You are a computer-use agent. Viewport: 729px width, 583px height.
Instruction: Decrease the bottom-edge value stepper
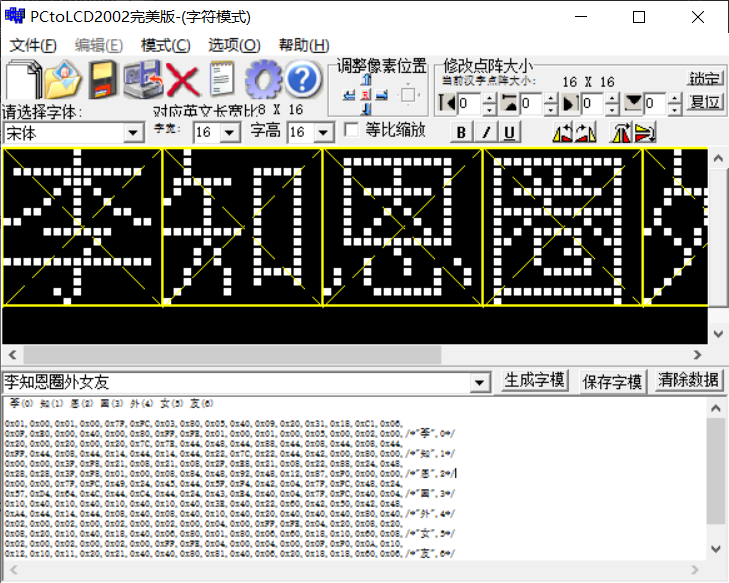[675, 109]
